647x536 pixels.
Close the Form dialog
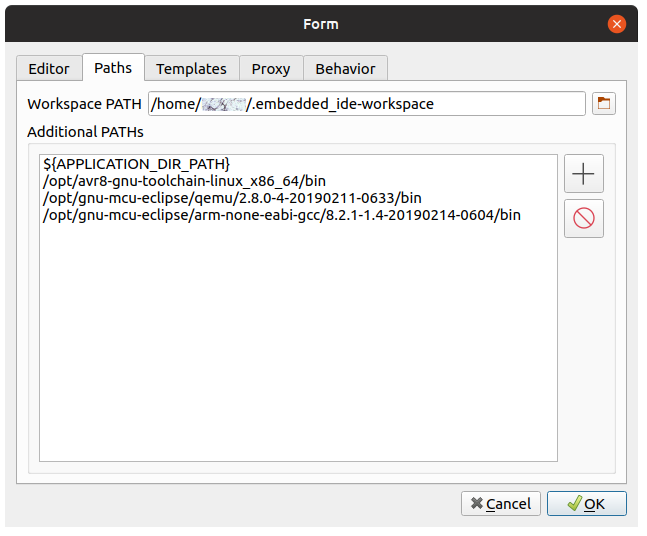[616, 24]
